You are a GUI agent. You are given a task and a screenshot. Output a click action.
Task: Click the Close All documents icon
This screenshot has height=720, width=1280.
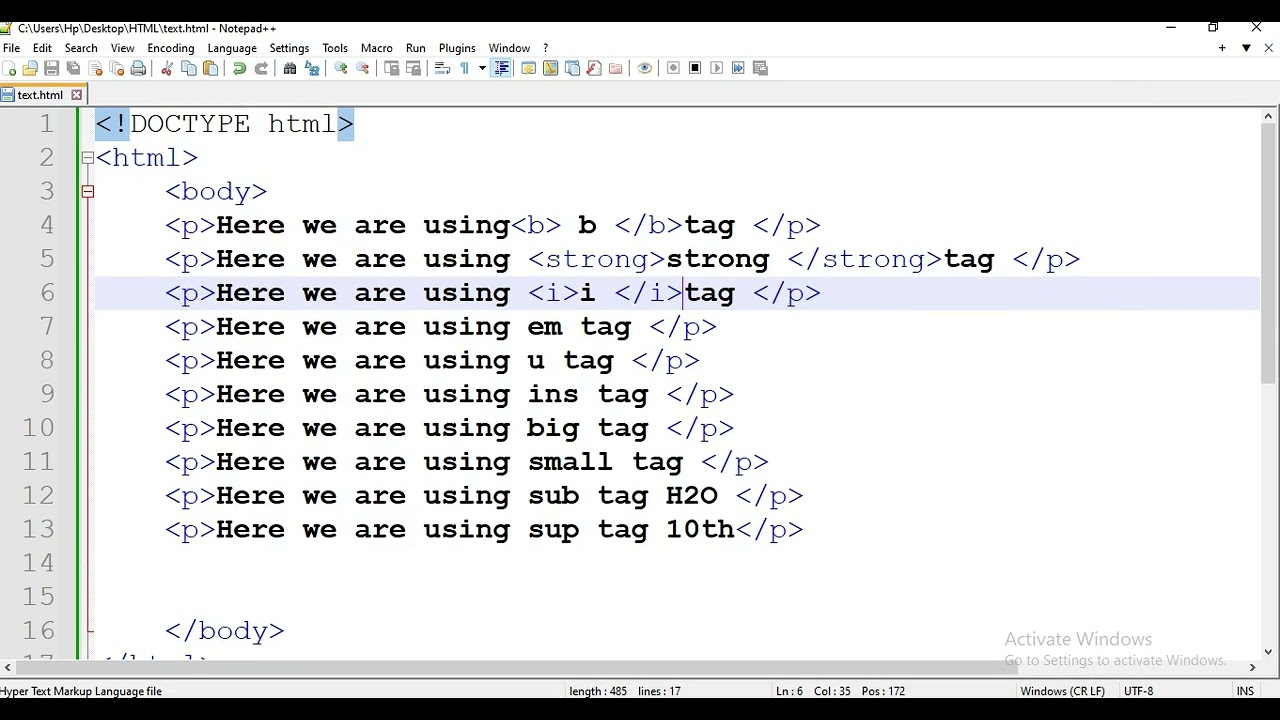[x=117, y=68]
